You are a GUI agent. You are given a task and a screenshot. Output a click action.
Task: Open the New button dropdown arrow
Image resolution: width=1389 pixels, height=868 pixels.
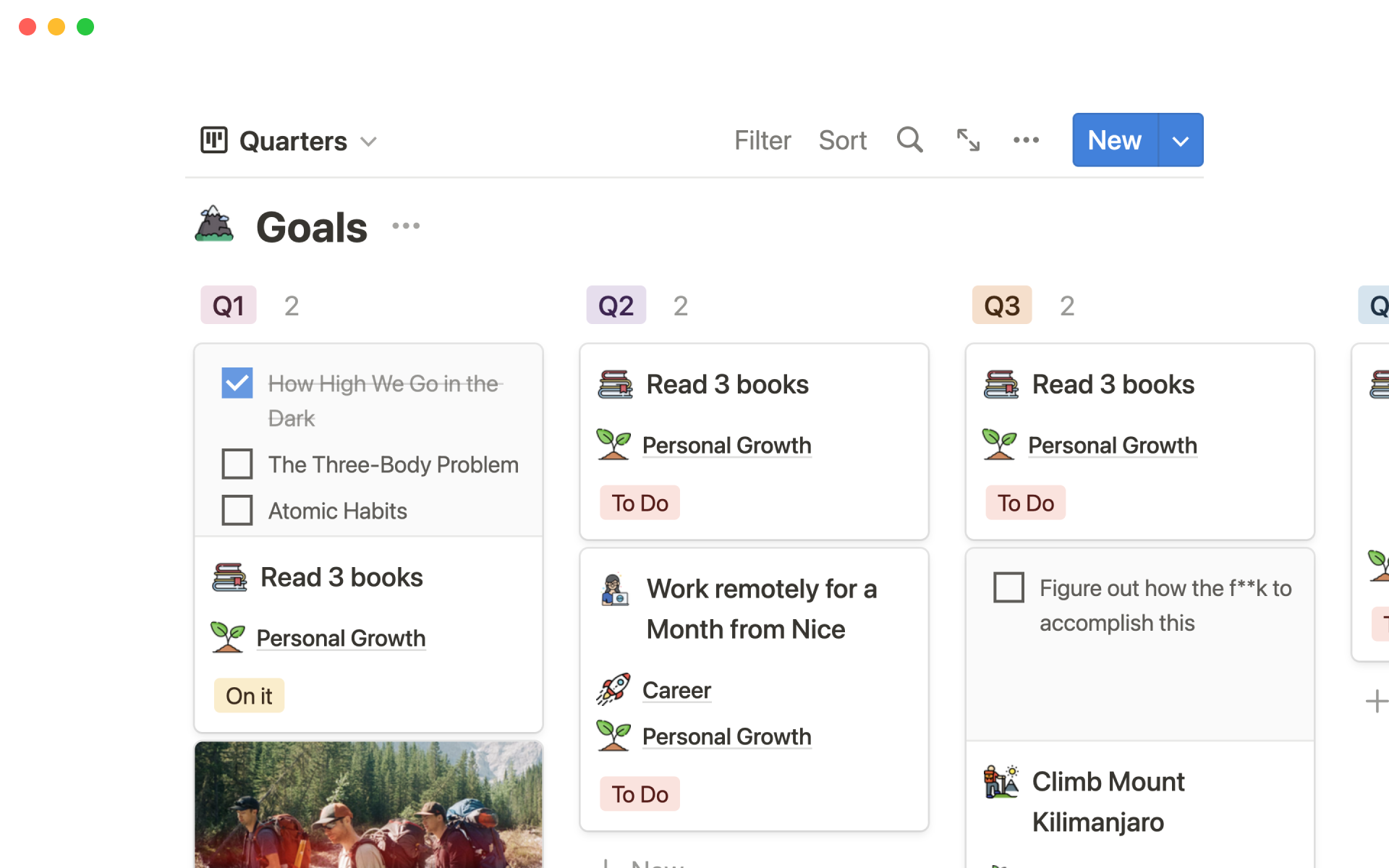click(x=1181, y=140)
